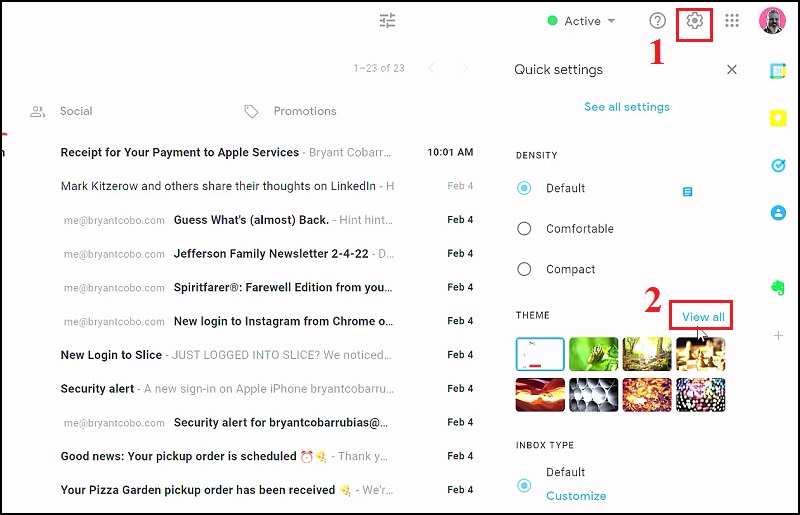Viewport: 800px width, 515px height.
Task: Open Evernote add-on elephant icon
Action: [x=778, y=288]
